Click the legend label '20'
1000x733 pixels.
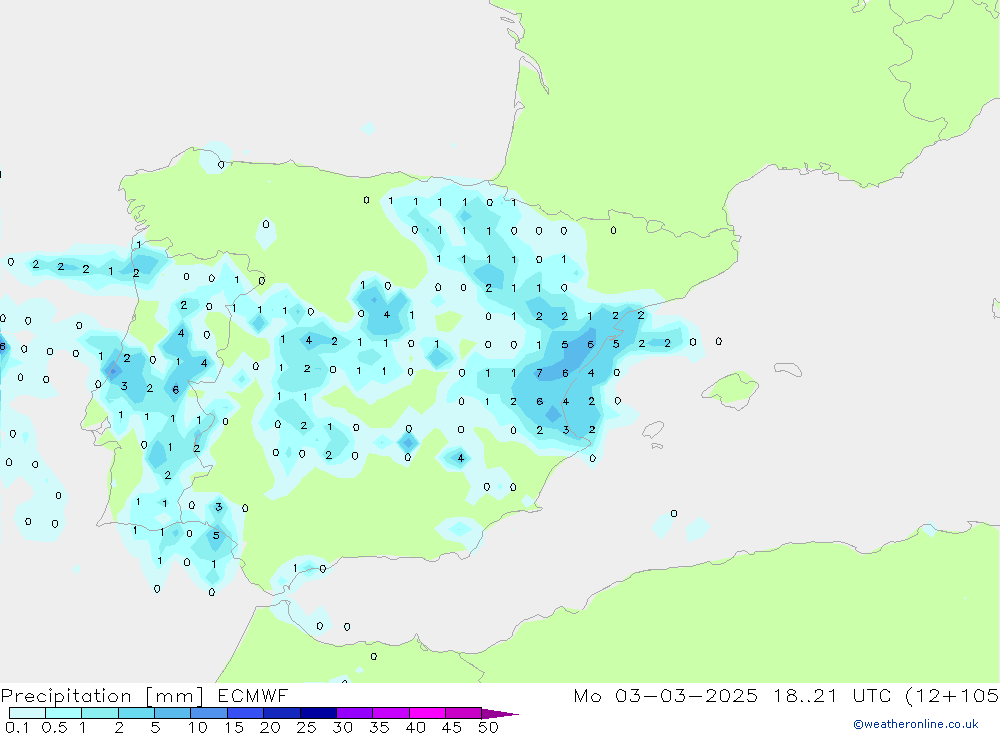click(270, 727)
